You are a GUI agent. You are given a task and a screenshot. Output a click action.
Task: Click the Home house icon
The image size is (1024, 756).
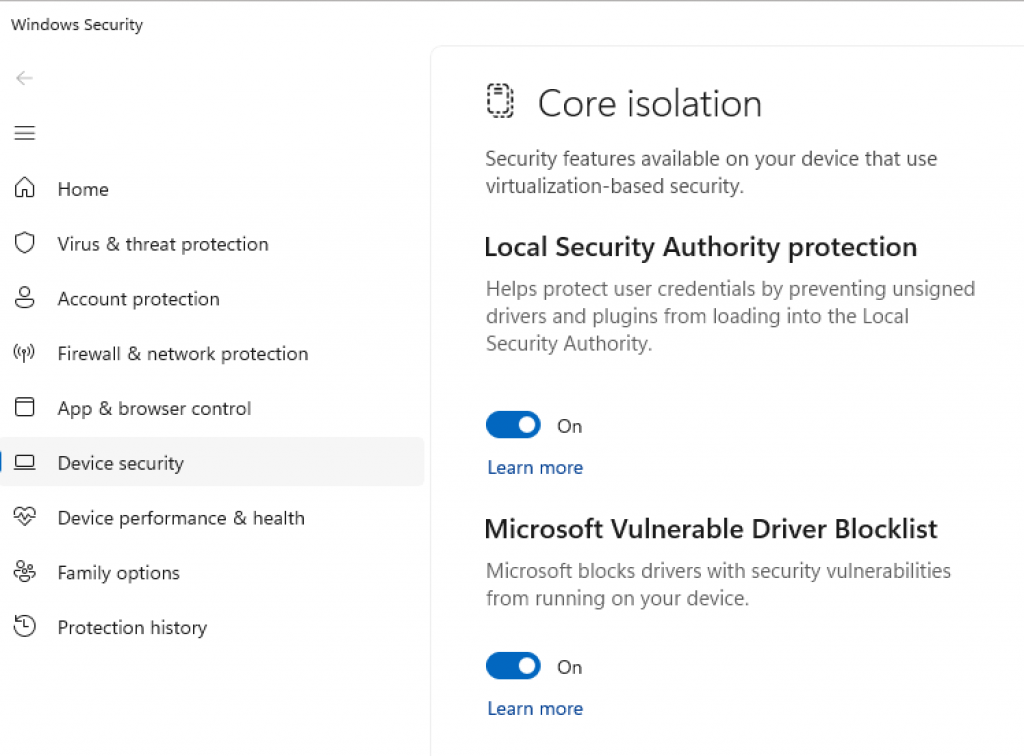(25, 188)
